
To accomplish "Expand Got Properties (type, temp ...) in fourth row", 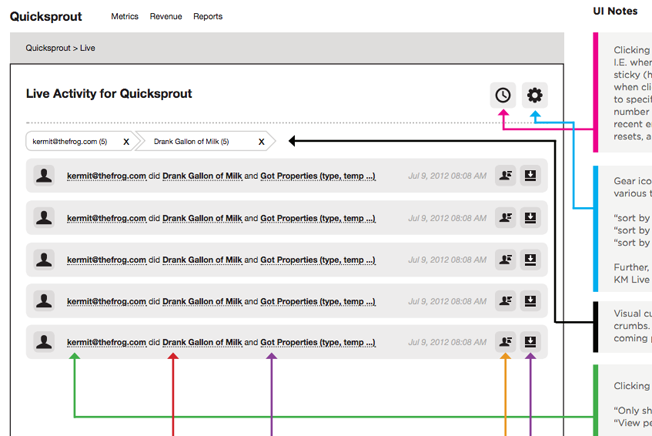I will [x=318, y=301].
